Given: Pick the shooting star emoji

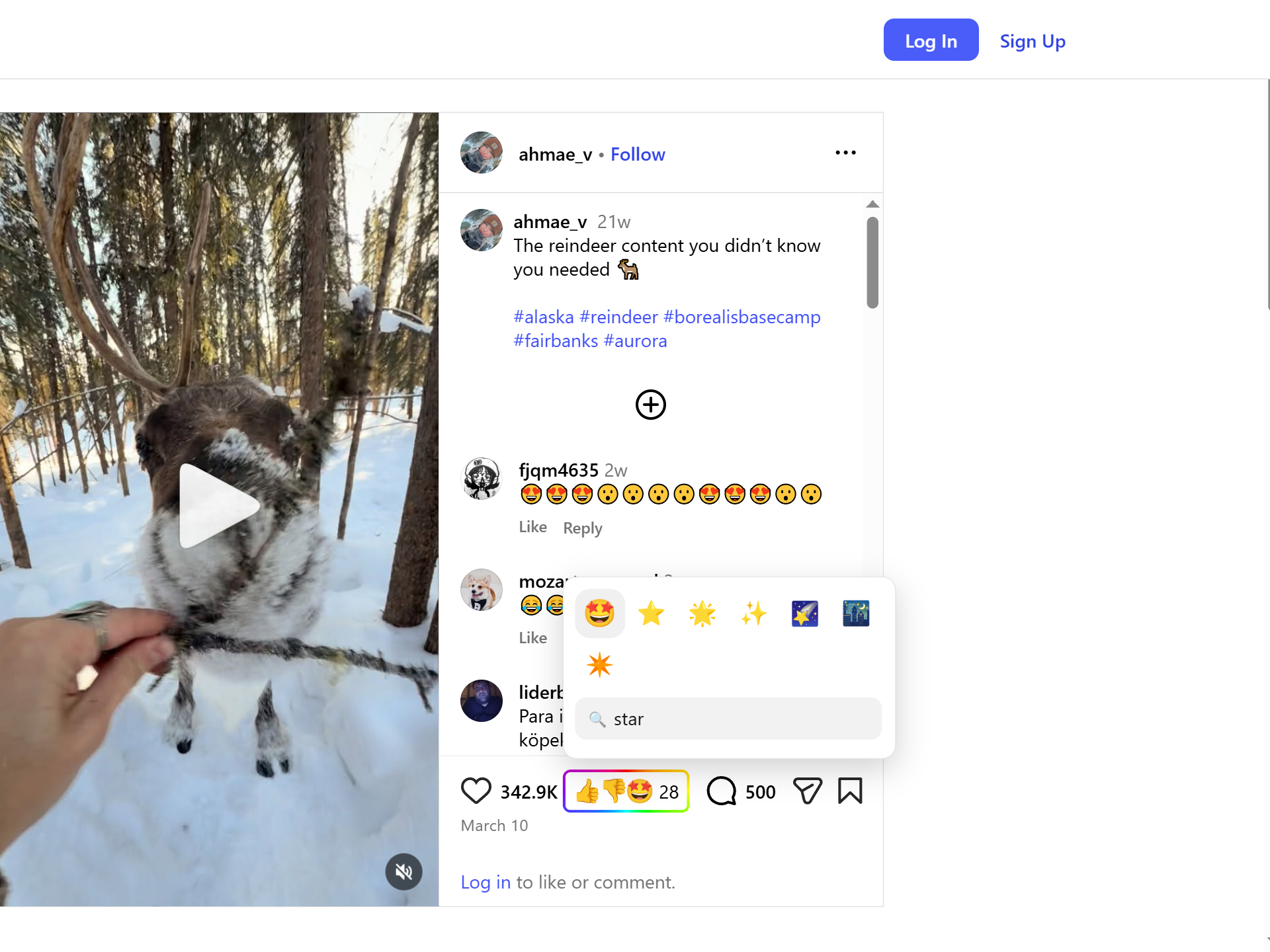Looking at the screenshot, I should 805,614.
